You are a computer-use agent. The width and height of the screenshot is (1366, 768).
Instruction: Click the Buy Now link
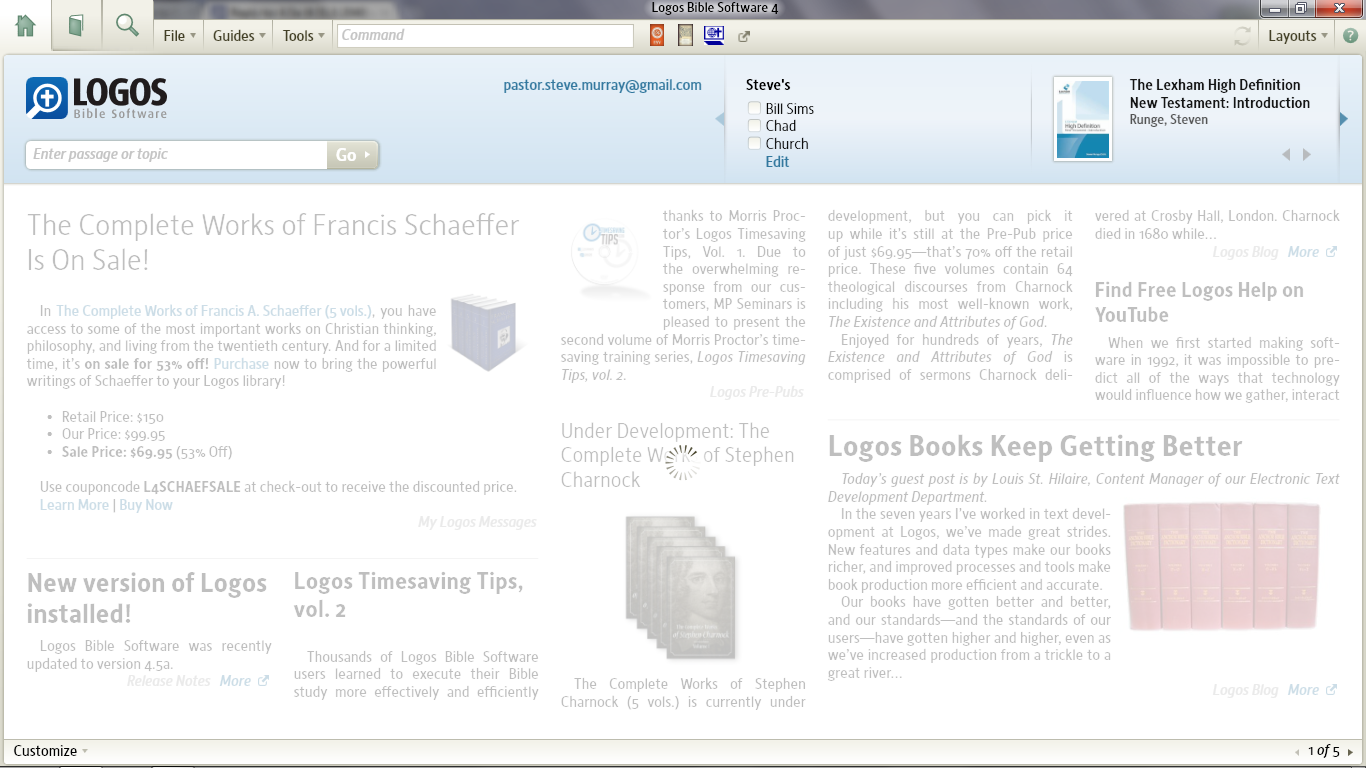pyautogui.click(x=146, y=505)
